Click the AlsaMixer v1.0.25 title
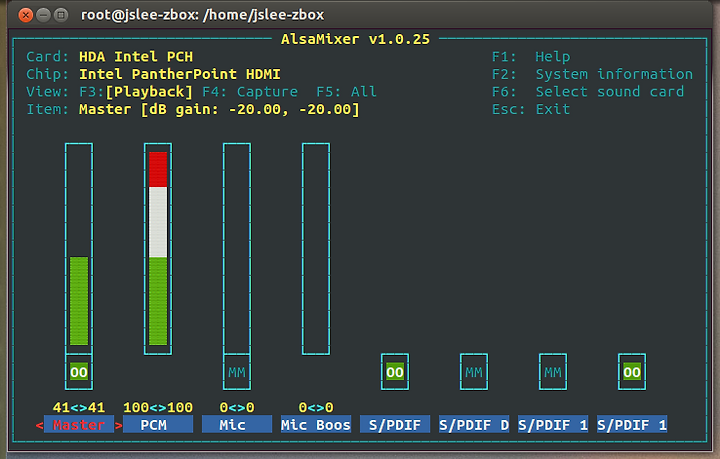 tap(355, 39)
